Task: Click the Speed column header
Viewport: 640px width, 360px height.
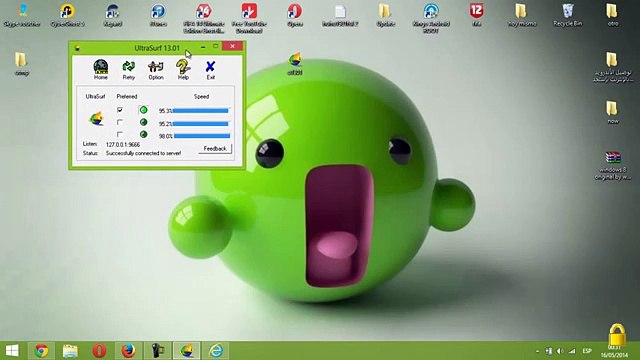Action: pyautogui.click(x=201, y=96)
